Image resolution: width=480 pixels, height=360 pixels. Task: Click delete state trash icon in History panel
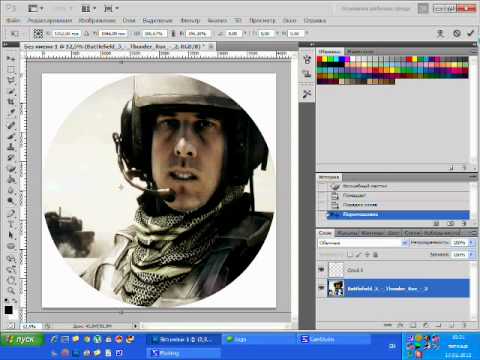(x=464, y=223)
